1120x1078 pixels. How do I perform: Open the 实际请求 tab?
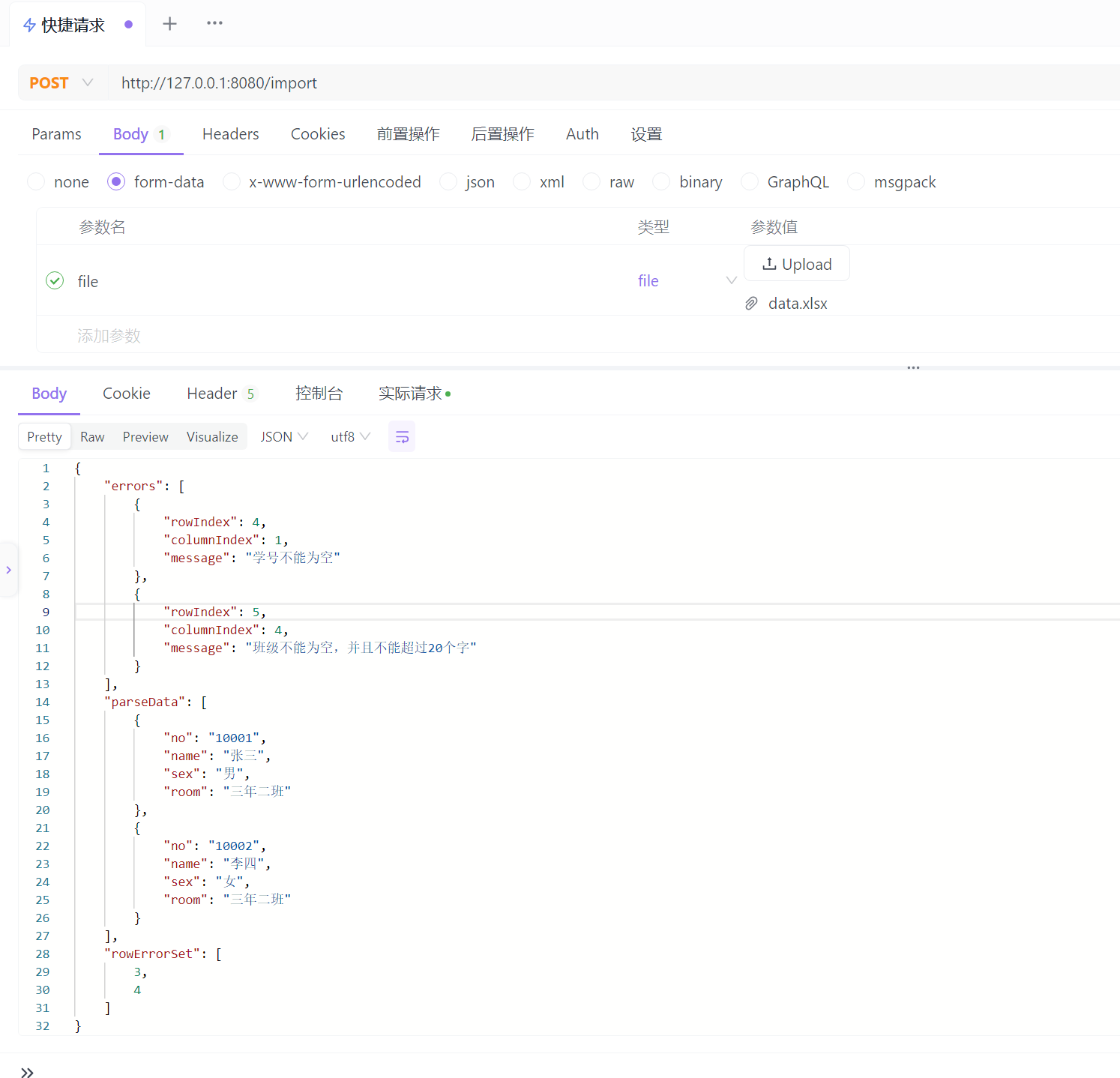point(415,394)
